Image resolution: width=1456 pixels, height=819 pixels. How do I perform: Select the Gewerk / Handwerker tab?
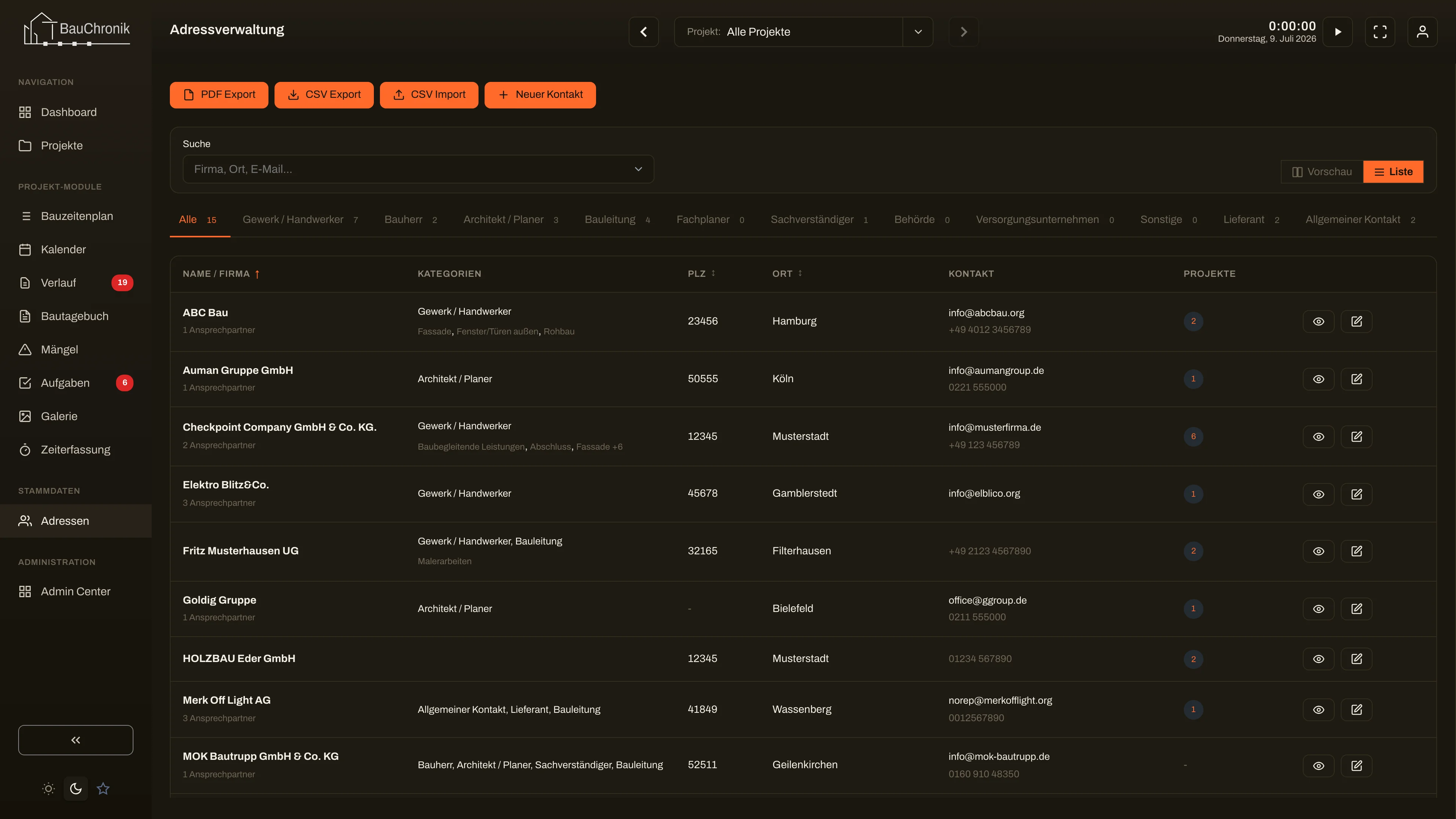click(300, 219)
